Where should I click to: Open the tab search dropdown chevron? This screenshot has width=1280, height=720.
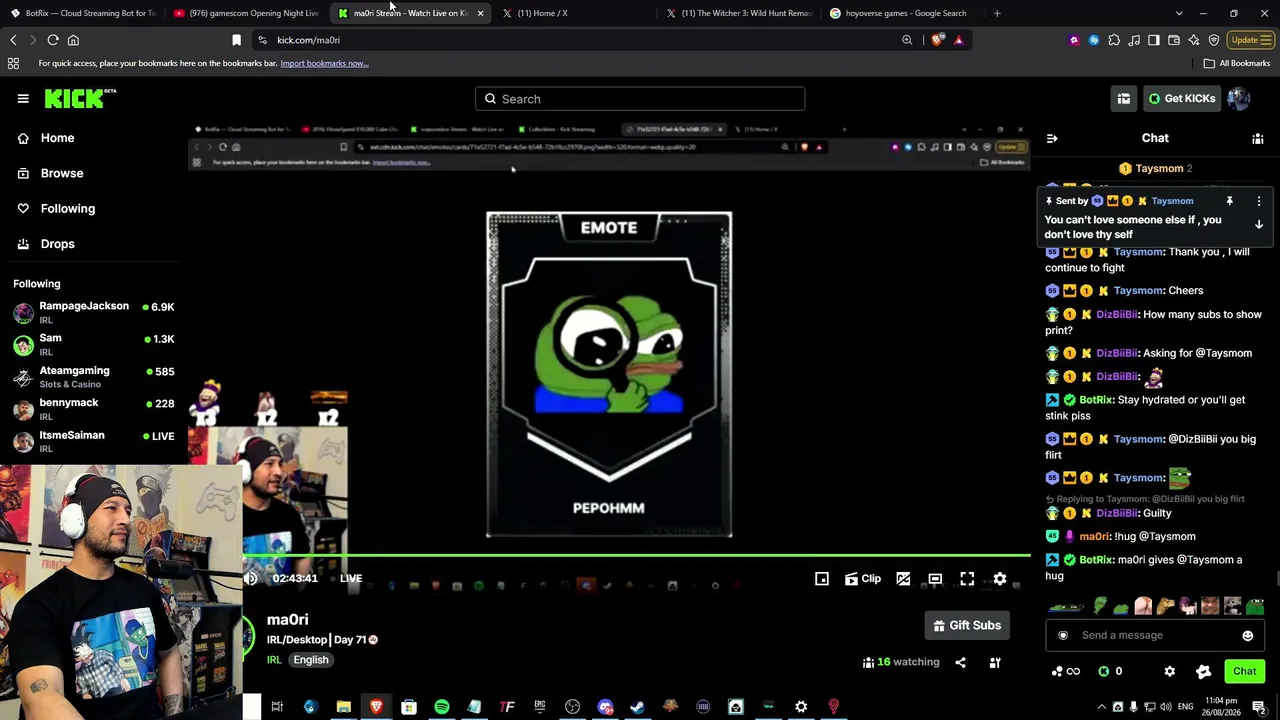point(1179,13)
